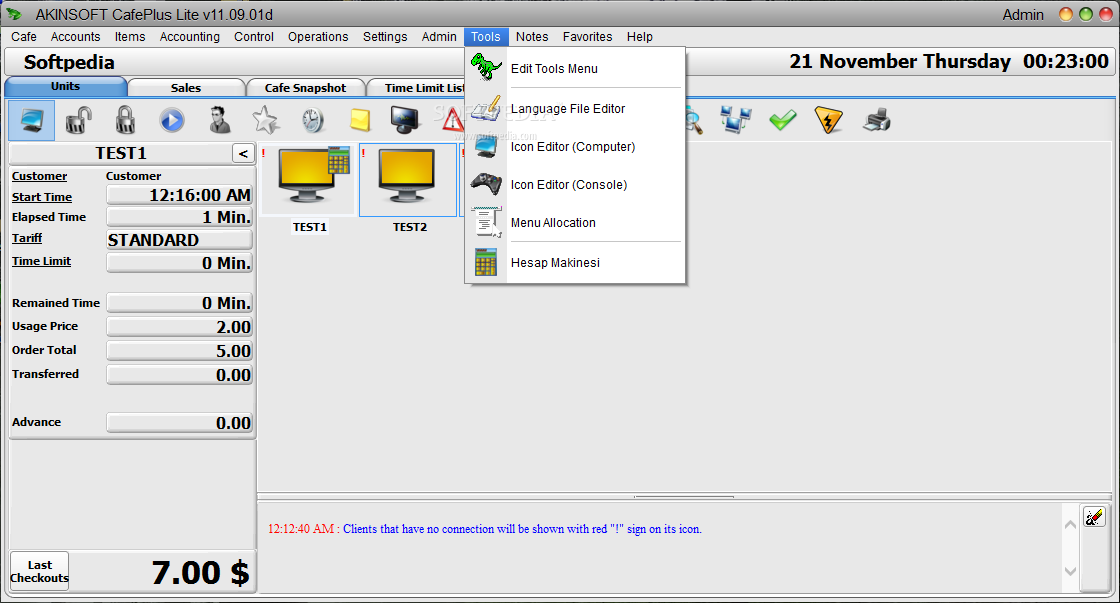This screenshot has width=1120, height=603.
Task: Close the Tools menu header
Action: 486,36
